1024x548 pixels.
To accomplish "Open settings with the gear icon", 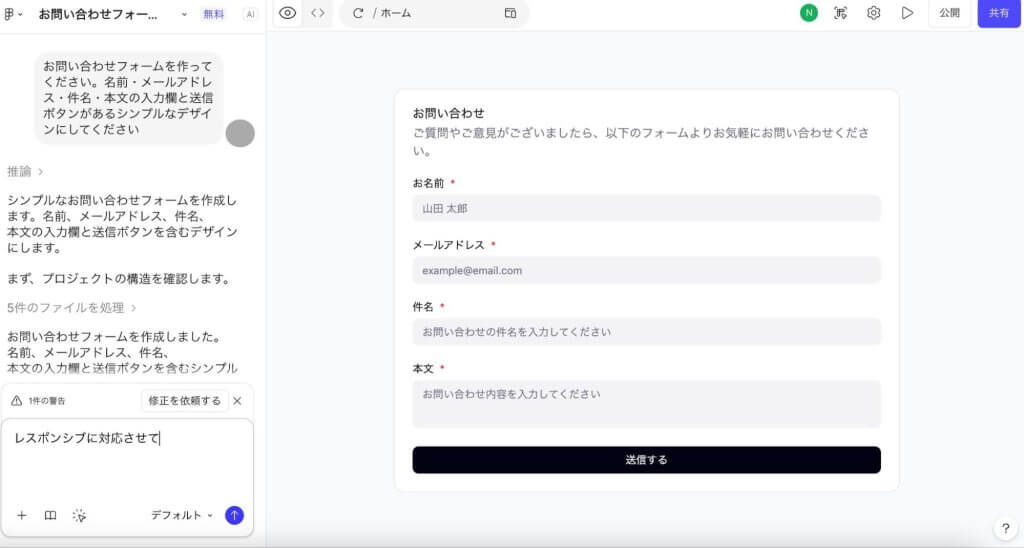I will tap(874, 13).
